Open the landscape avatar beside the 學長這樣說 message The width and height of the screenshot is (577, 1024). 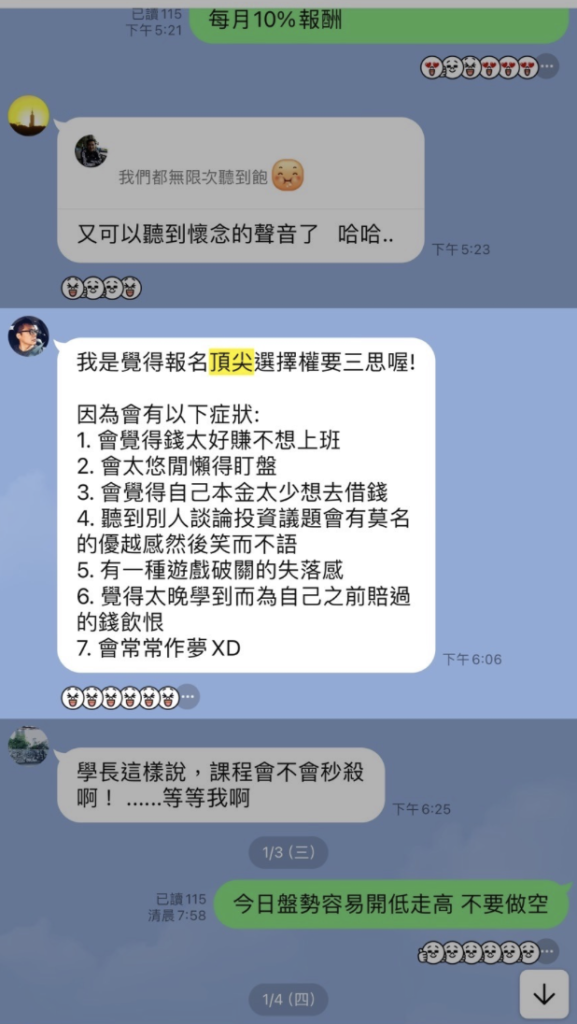click(28, 746)
